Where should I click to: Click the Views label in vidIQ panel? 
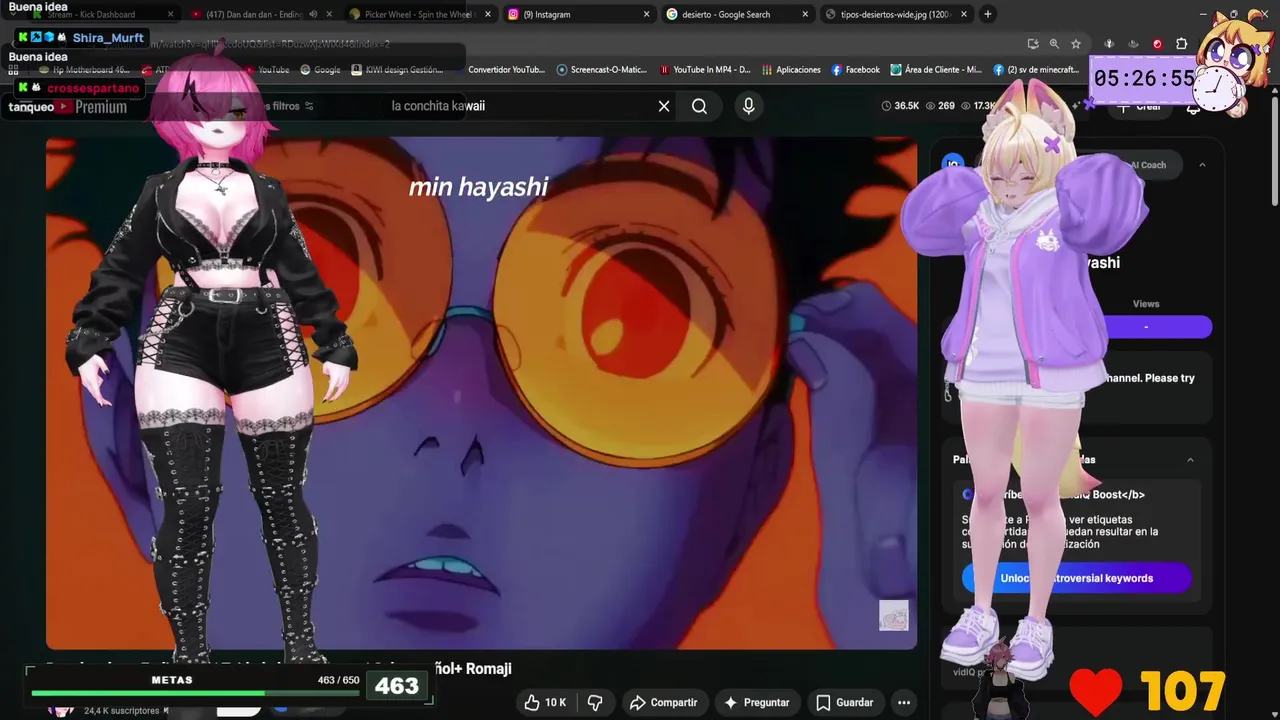[1146, 304]
